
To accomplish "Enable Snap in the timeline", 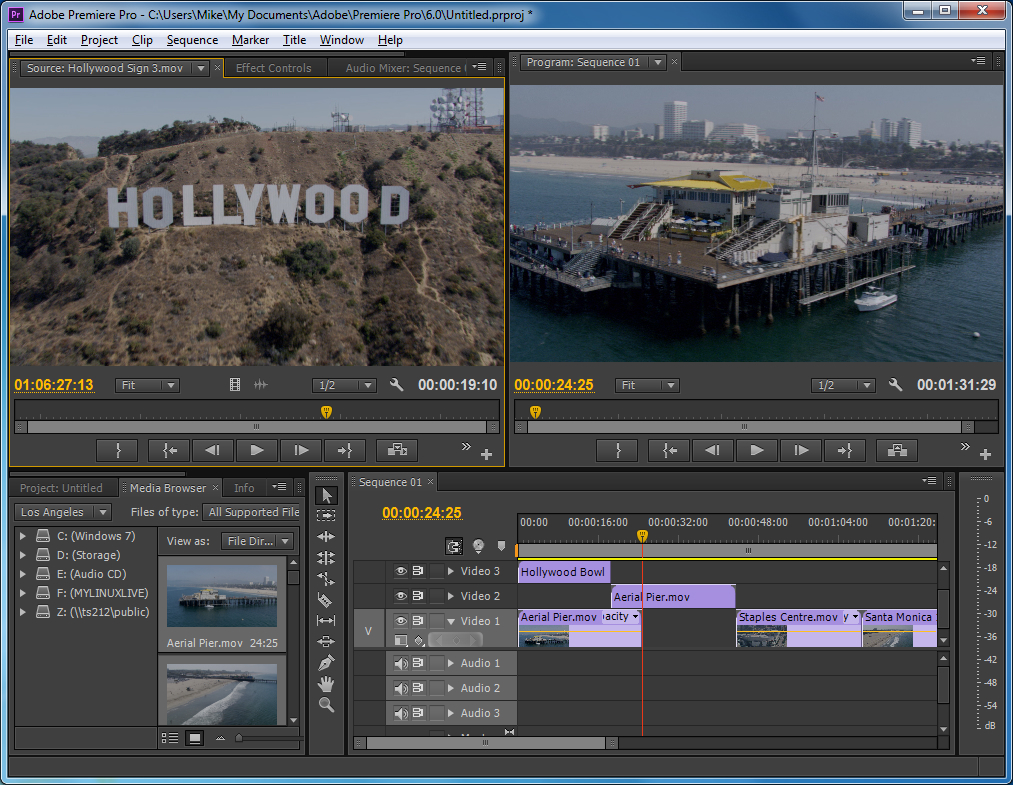I will 455,546.
